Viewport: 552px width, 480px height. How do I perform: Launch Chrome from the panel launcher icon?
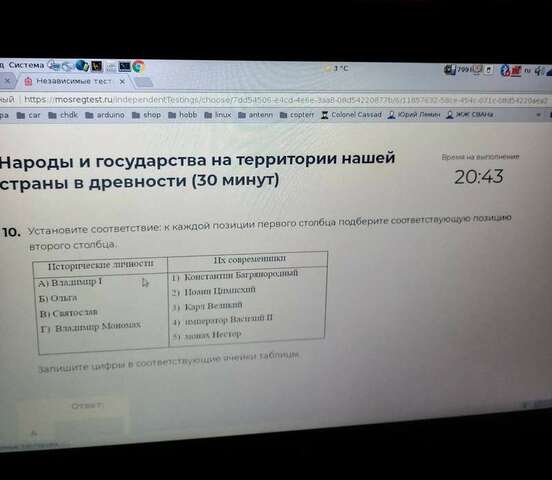(139, 67)
